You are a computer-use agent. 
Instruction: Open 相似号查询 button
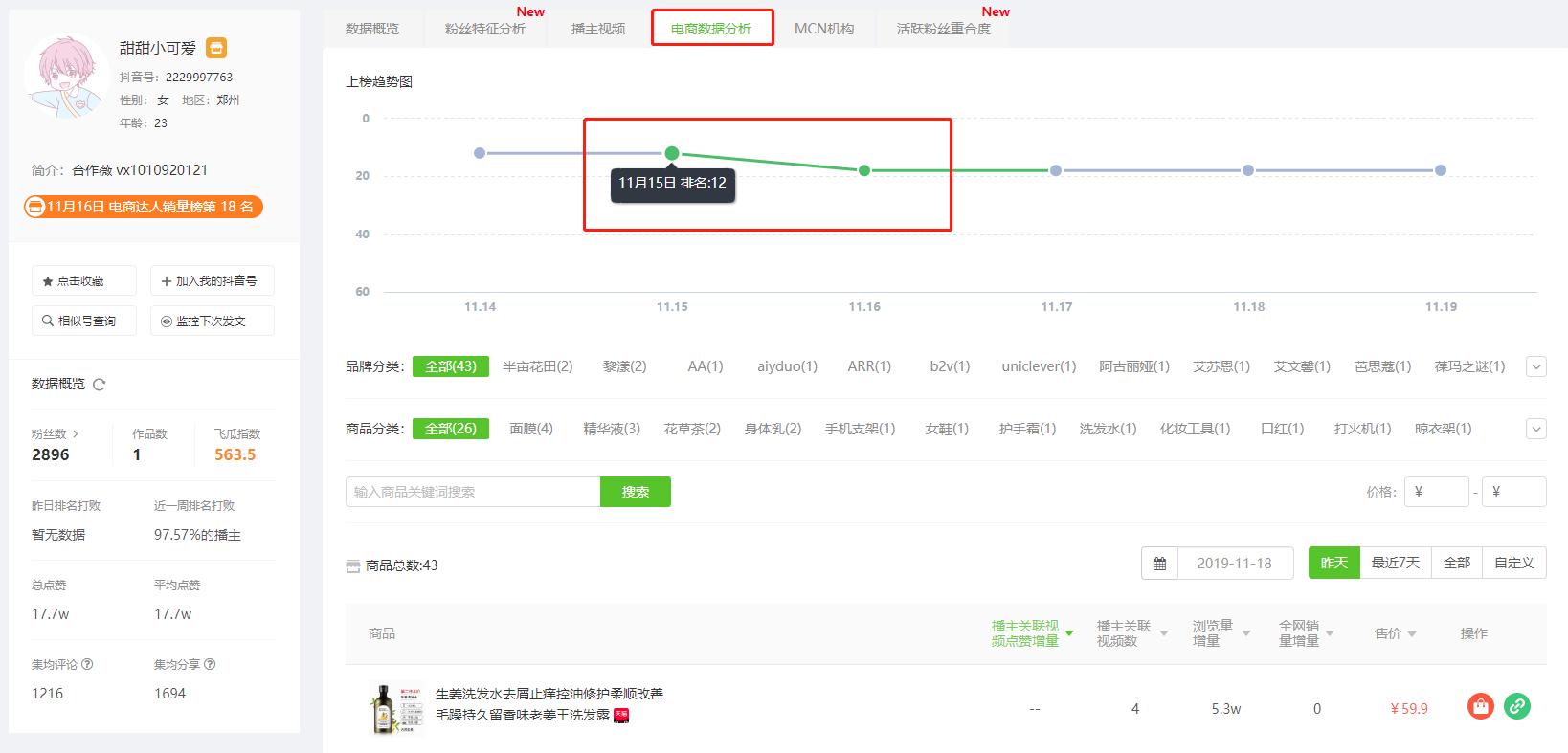(84, 321)
